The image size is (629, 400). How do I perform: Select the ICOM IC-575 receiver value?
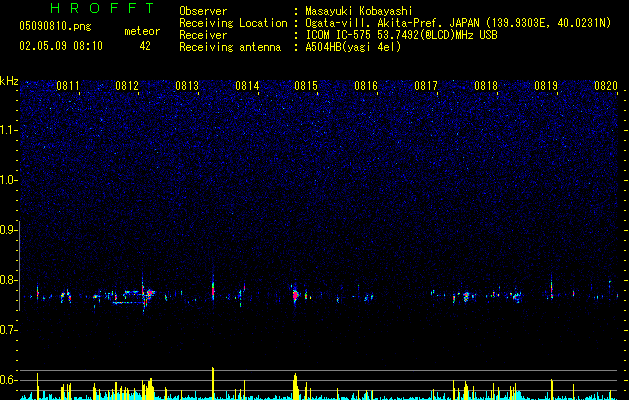click(401, 35)
